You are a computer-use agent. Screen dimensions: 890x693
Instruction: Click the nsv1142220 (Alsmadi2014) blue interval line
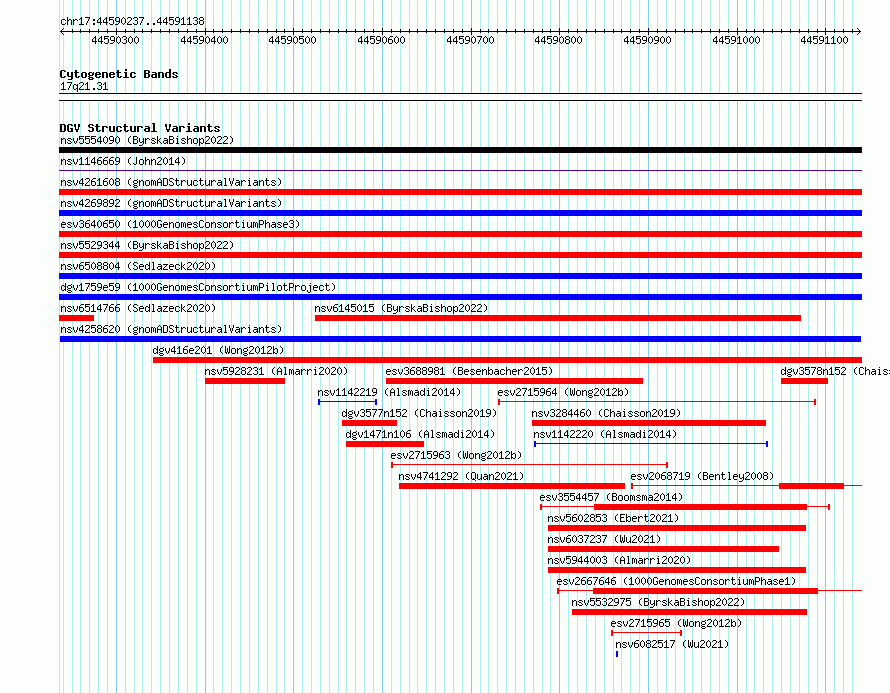pyautogui.click(x=651, y=444)
